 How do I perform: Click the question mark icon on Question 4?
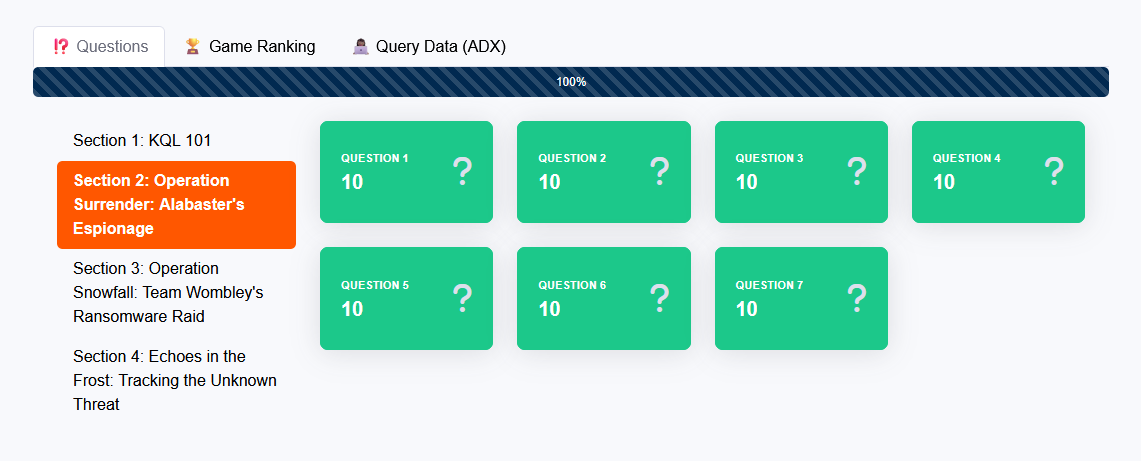(1054, 171)
